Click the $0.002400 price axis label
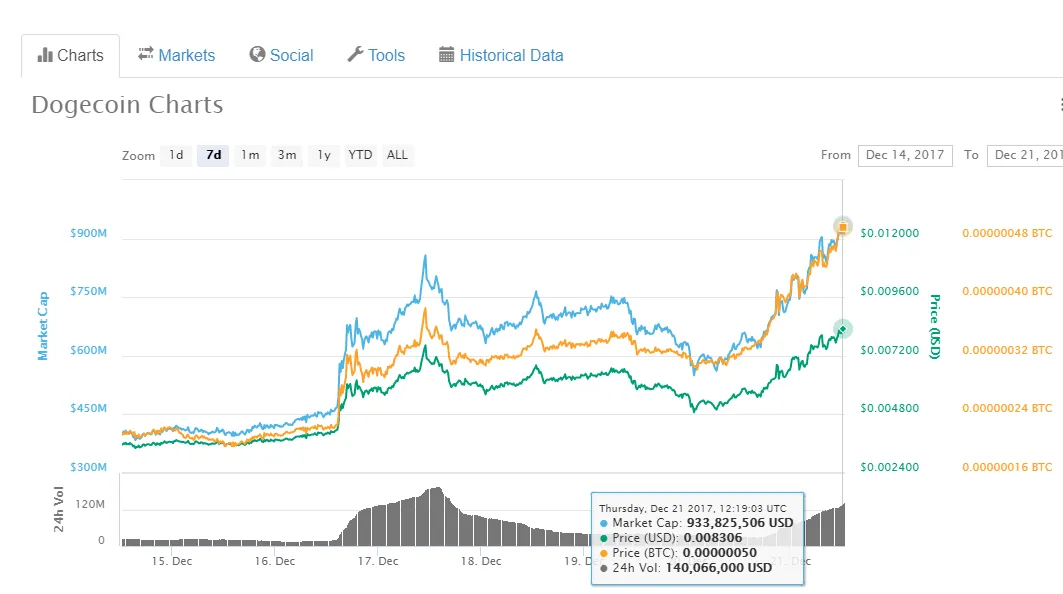The width and height of the screenshot is (1063, 594). coord(889,467)
